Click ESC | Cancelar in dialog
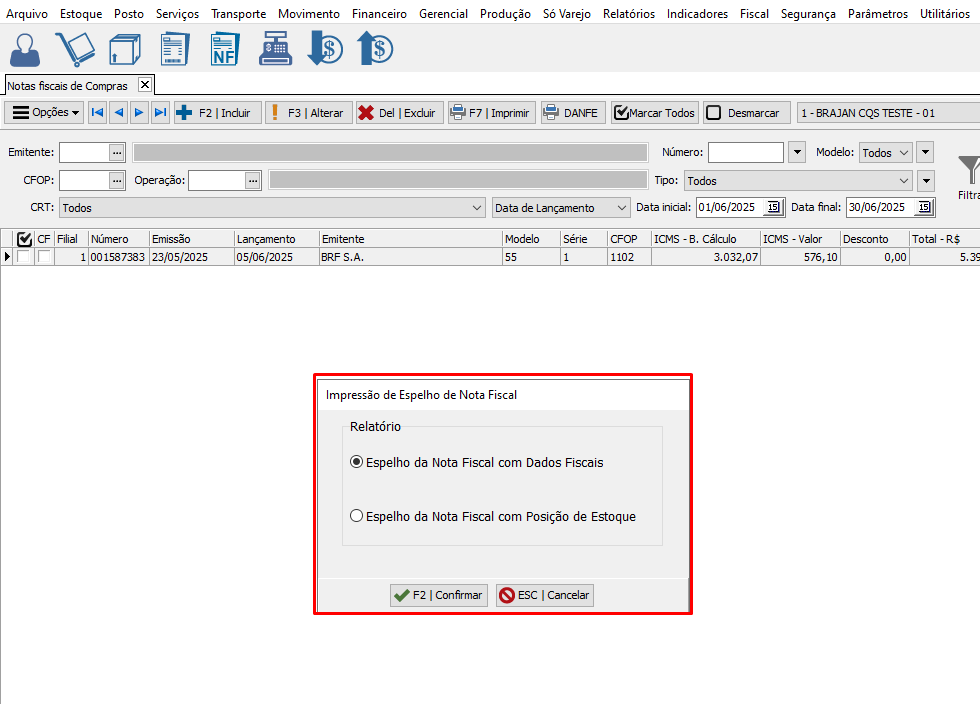This screenshot has width=980, height=704. pos(545,595)
